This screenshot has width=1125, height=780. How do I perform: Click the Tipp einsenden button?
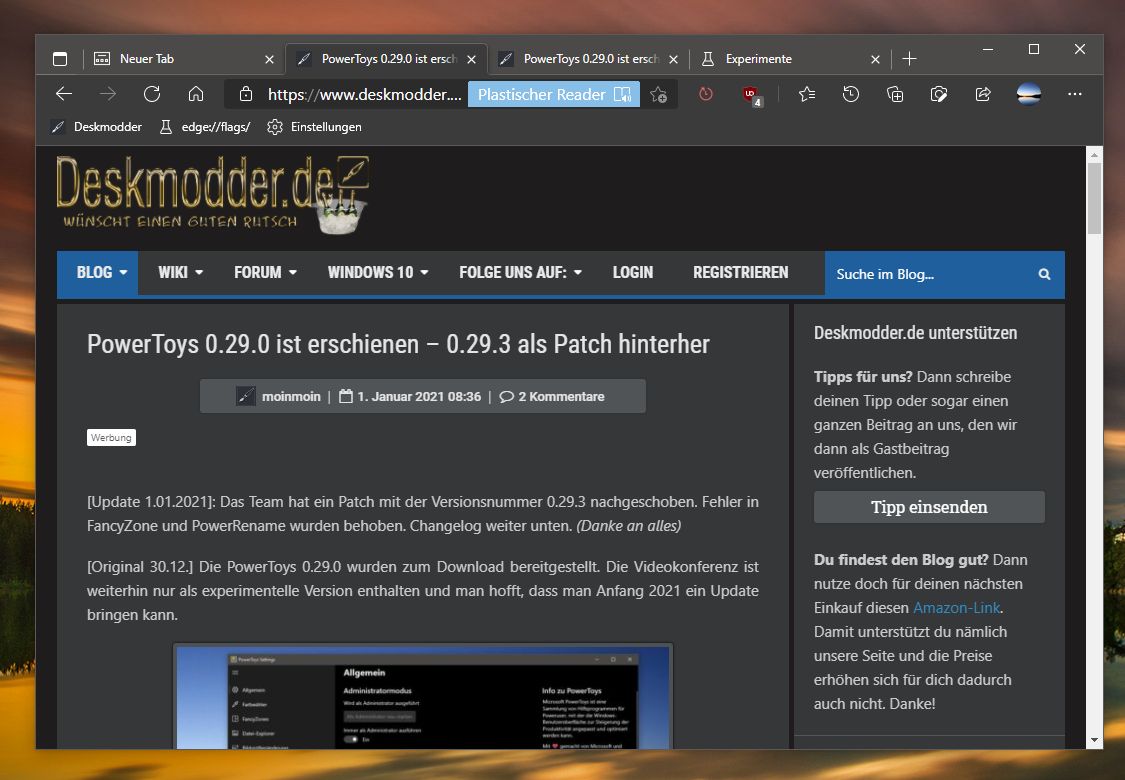[929, 507]
